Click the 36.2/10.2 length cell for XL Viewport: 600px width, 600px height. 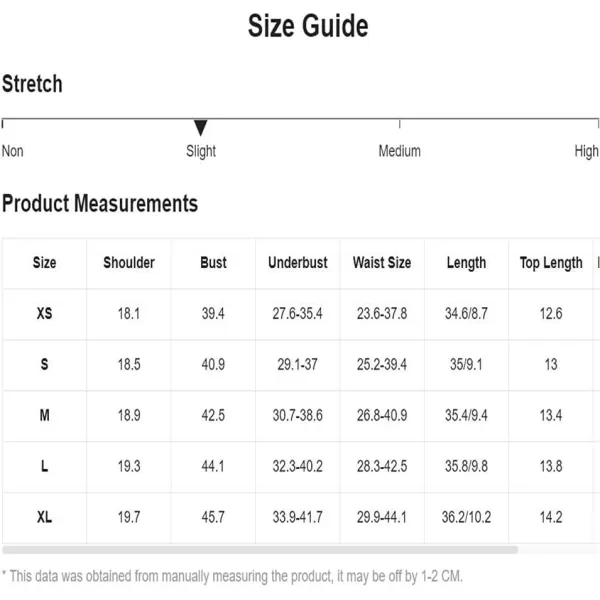click(466, 517)
